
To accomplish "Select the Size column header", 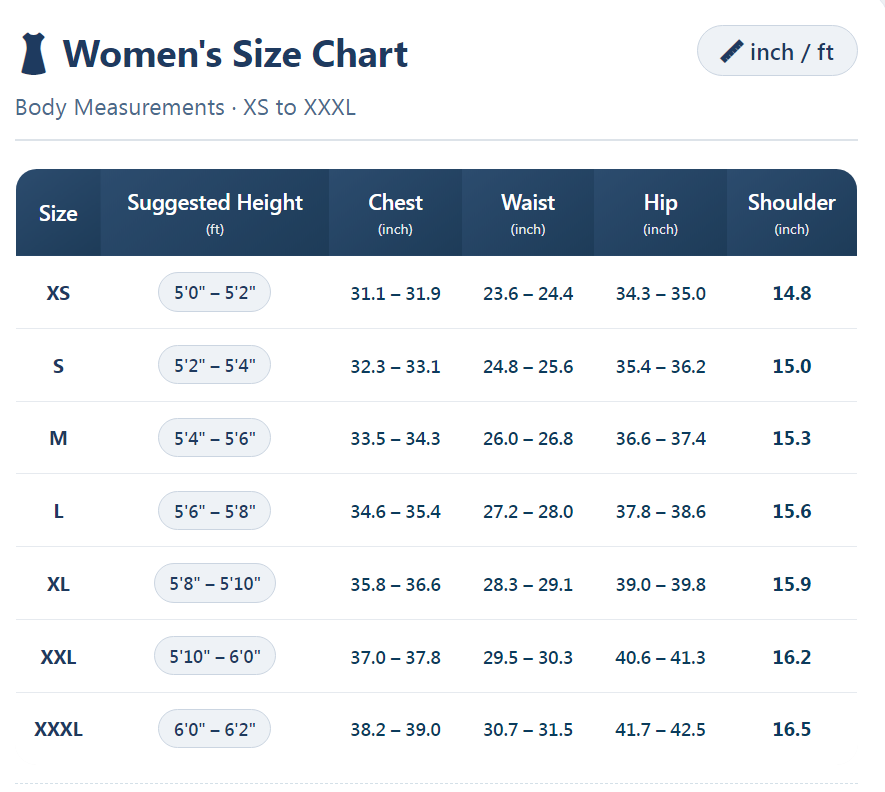I will [x=58, y=213].
